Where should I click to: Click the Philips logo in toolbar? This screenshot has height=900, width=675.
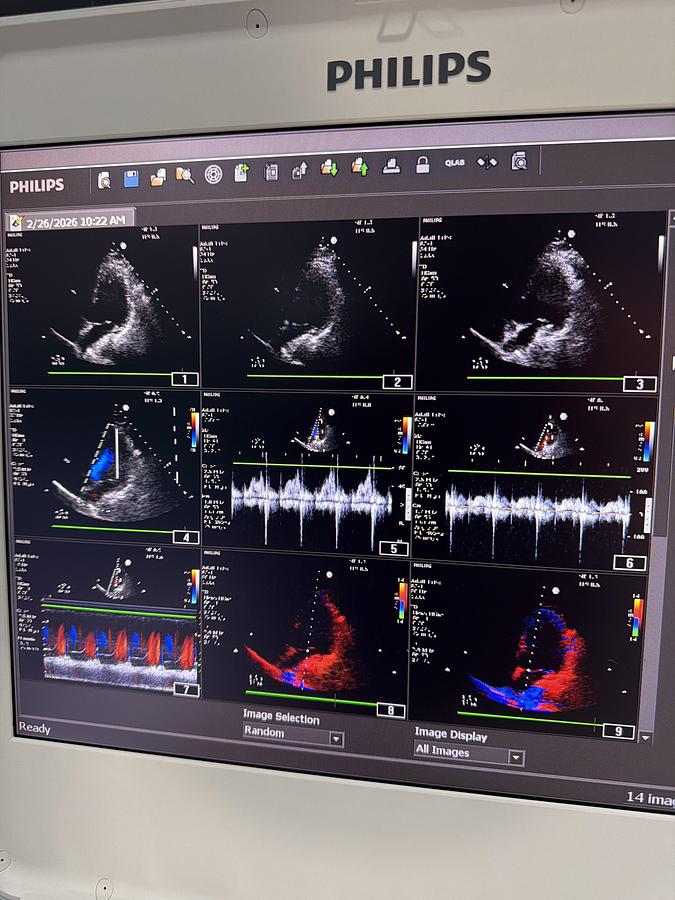click(37, 186)
